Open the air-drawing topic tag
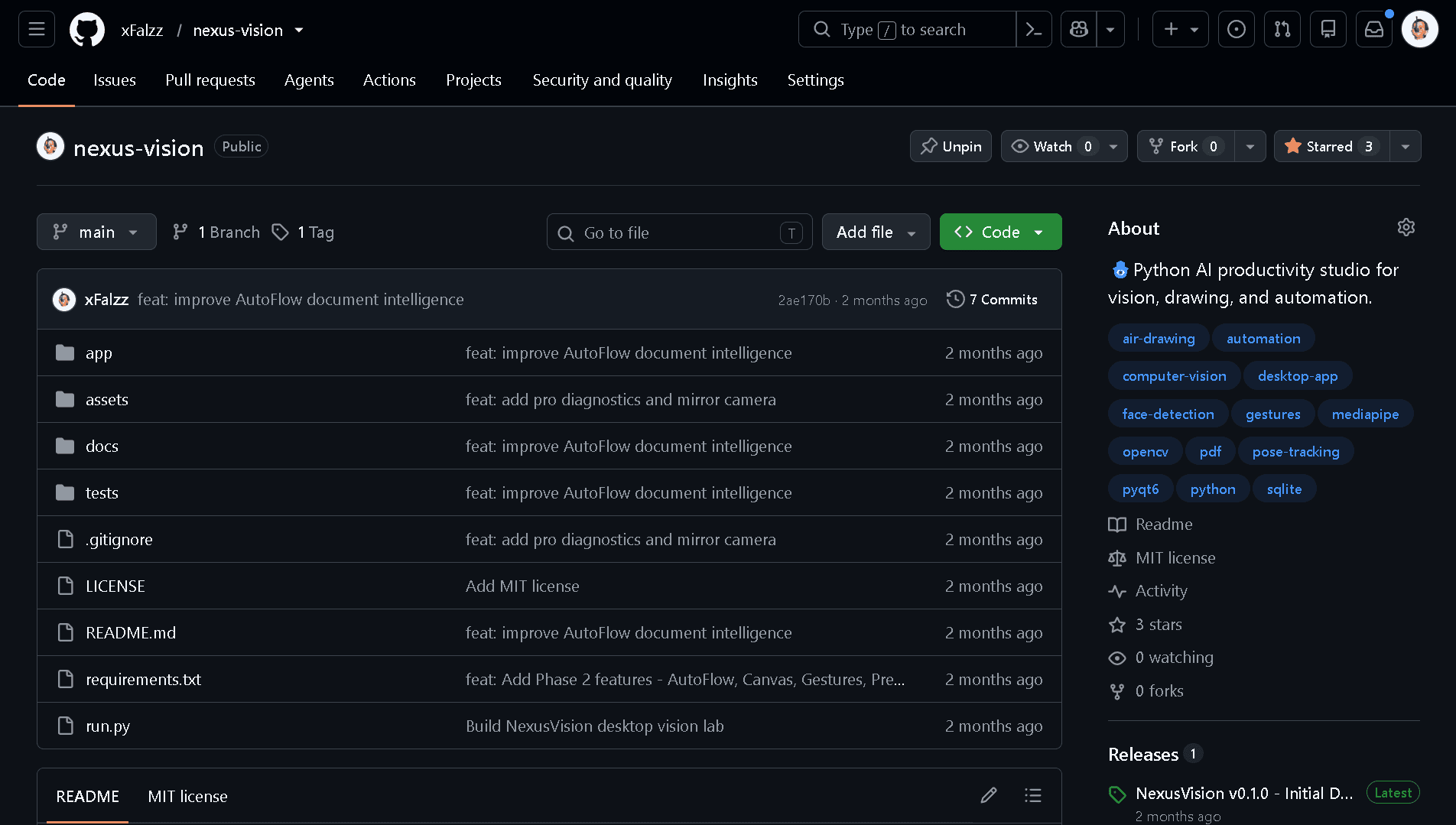Image resolution: width=1456 pixels, height=825 pixels. tap(1159, 339)
